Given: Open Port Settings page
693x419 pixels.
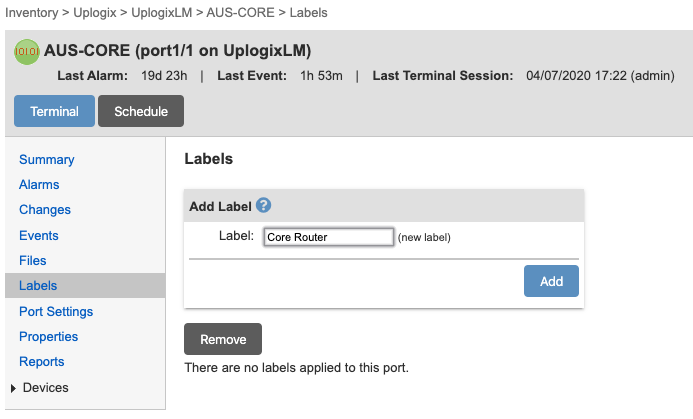Looking at the screenshot, I should pos(56,312).
